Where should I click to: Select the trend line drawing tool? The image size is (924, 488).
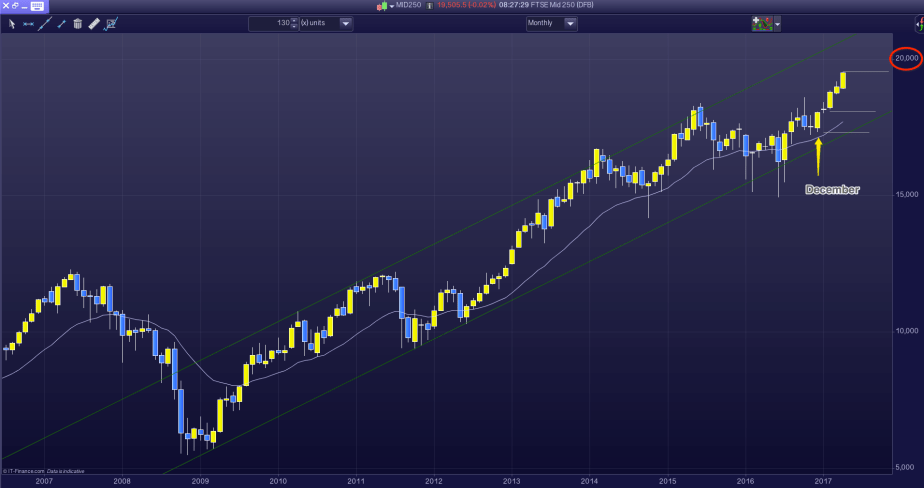click(44, 24)
